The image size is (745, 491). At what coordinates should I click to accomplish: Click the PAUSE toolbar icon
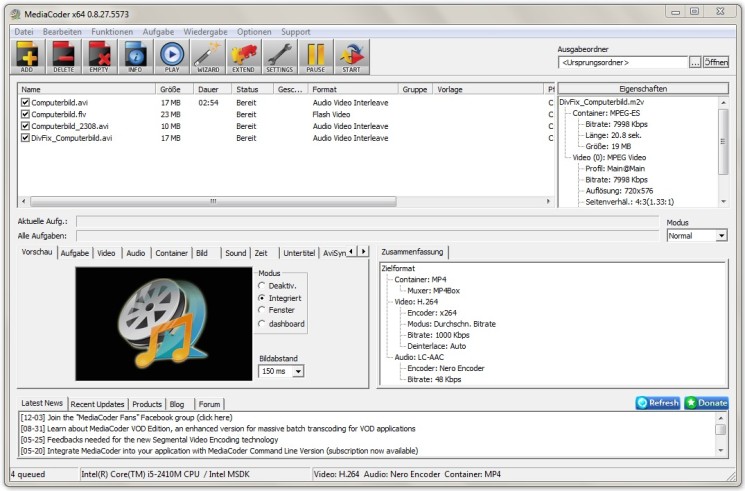316,57
